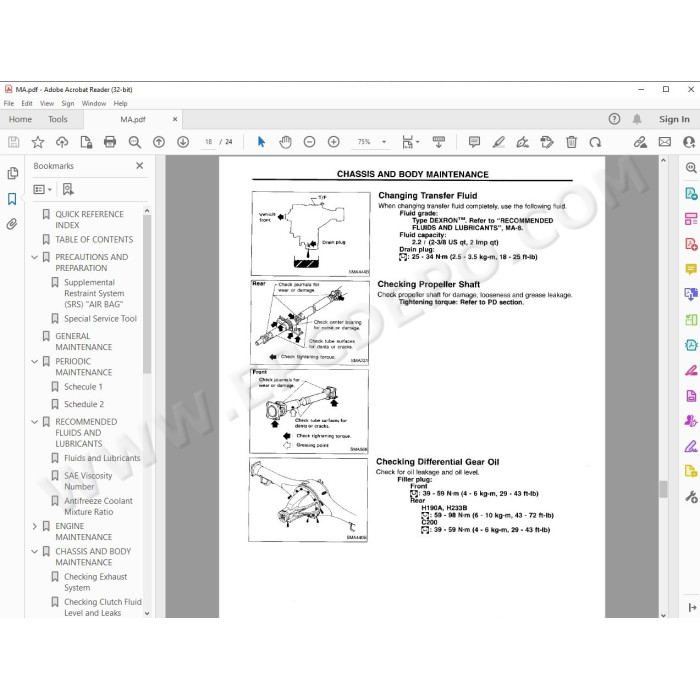Close the MA.pdf document tab

click(175, 119)
